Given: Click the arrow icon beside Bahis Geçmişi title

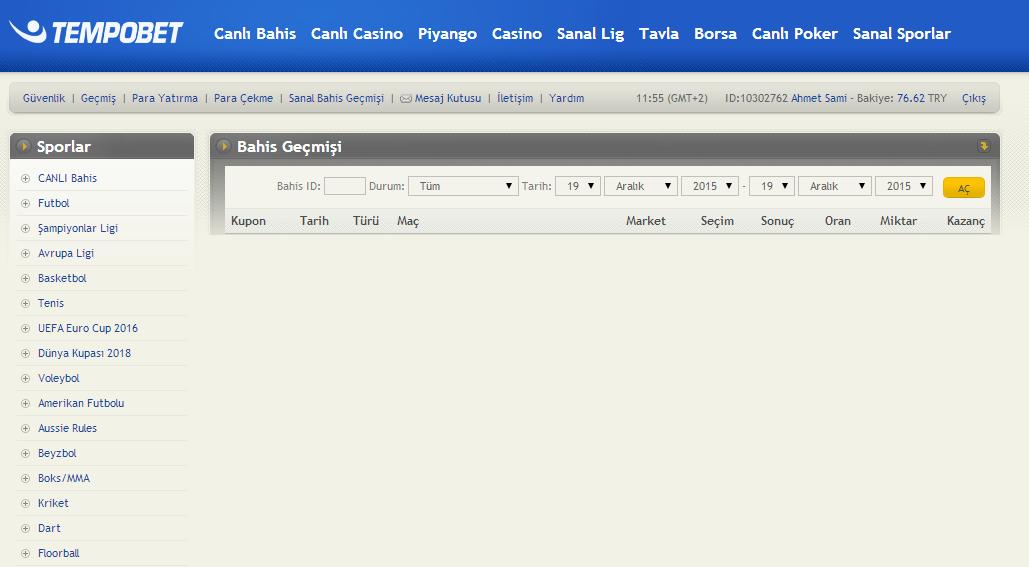Looking at the screenshot, I should point(223,147).
